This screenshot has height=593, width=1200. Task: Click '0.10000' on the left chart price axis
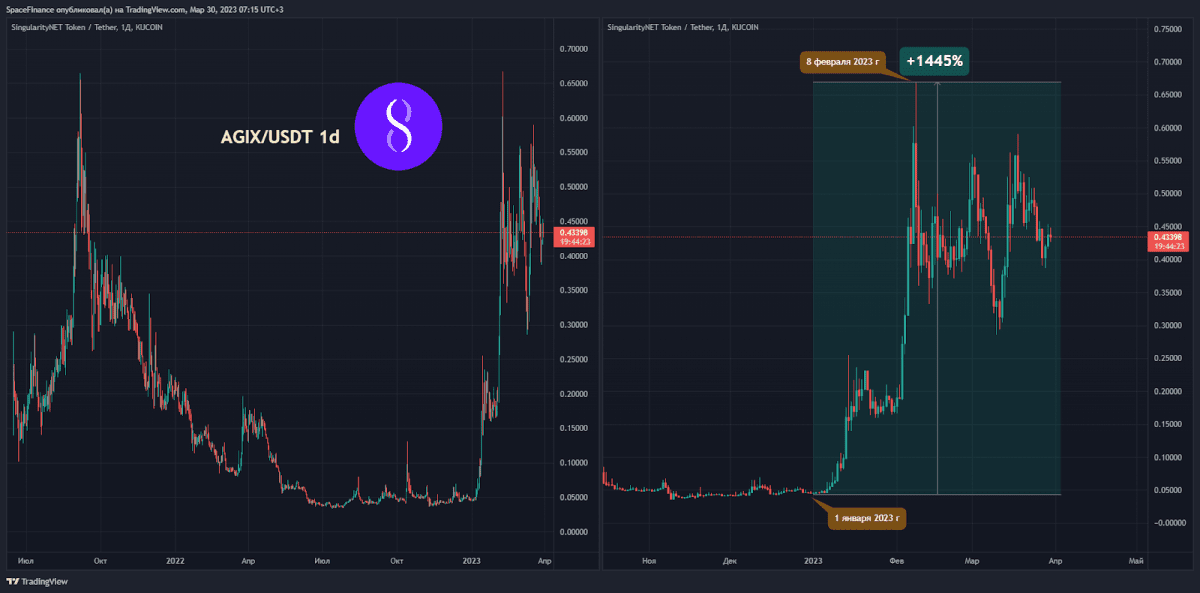[573, 462]
